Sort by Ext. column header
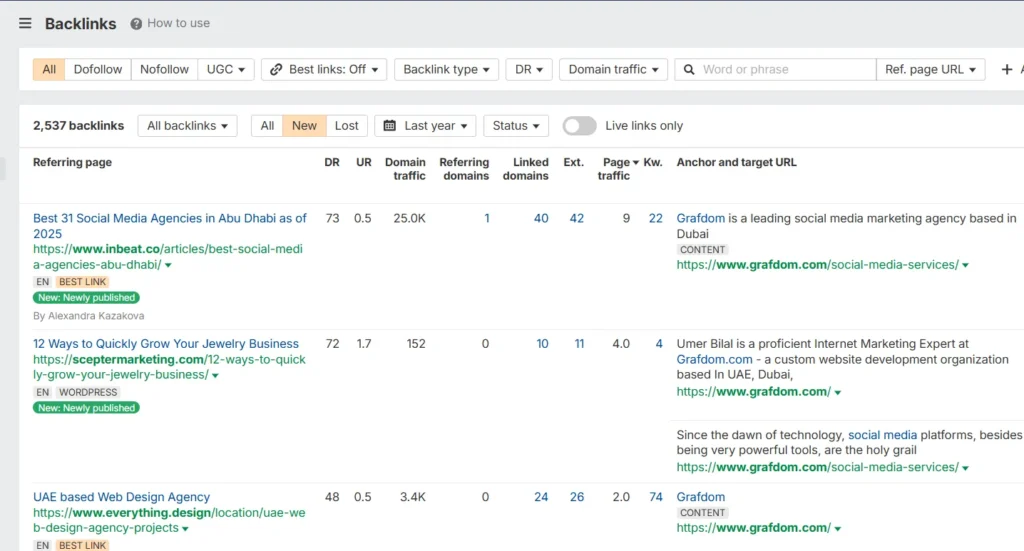The width and height of the screenshot is (1024, 551). [x=573, y=162]
